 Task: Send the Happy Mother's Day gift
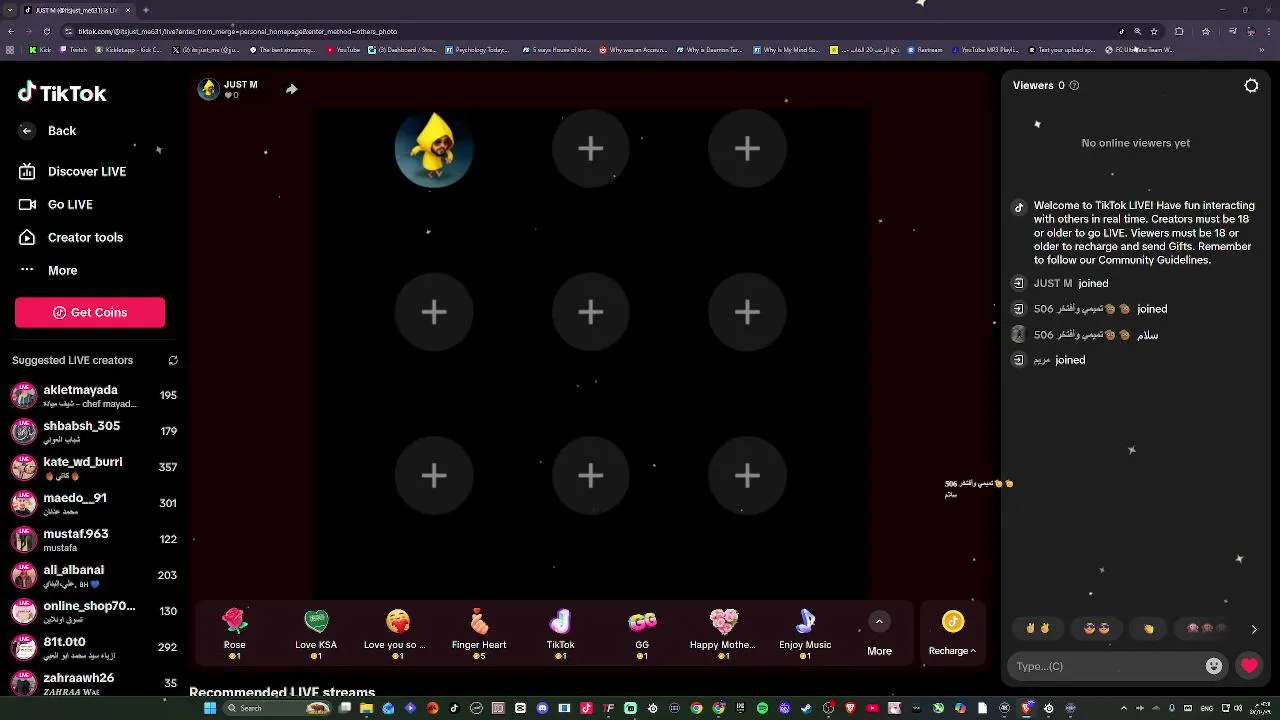coord(723,633)
